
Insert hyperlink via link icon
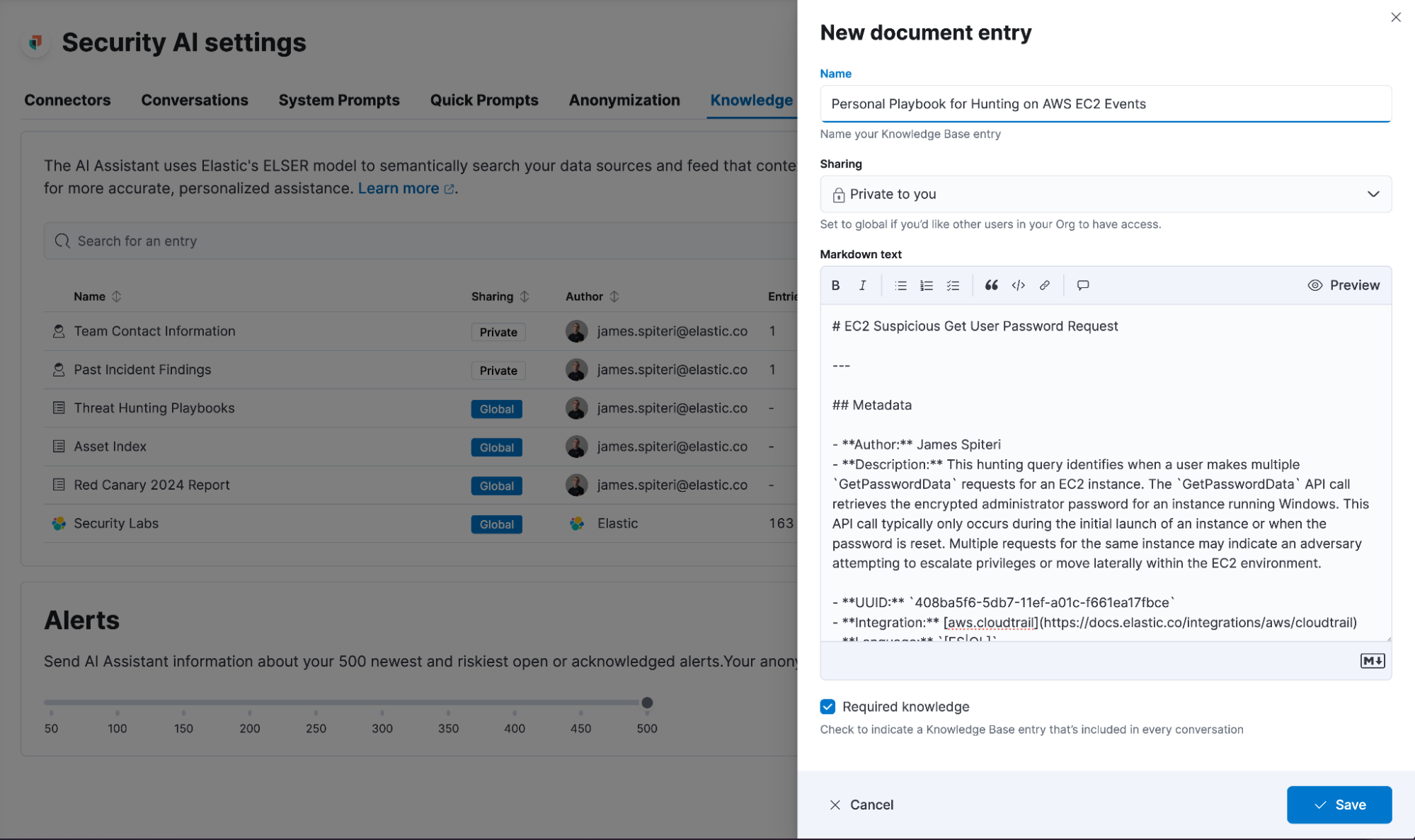1045,285
